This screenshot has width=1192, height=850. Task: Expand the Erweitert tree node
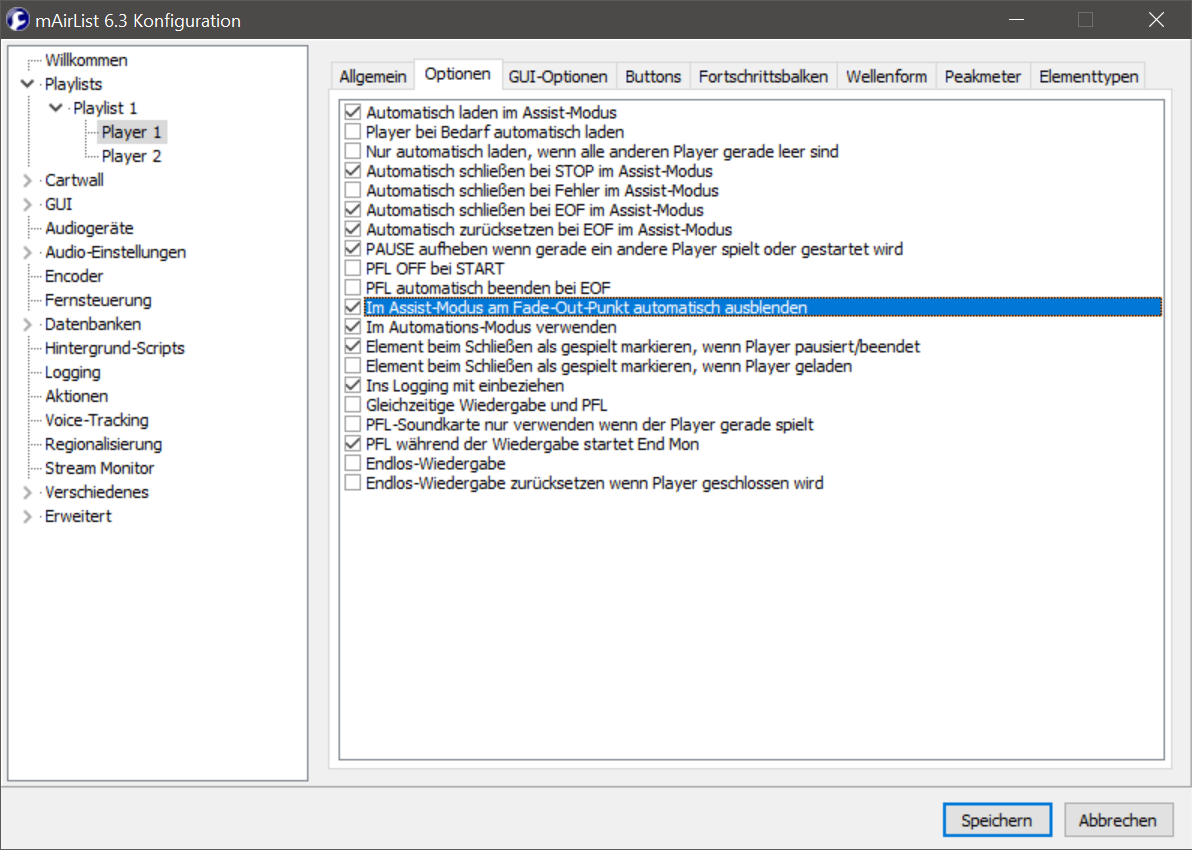(x=27, y=517)
